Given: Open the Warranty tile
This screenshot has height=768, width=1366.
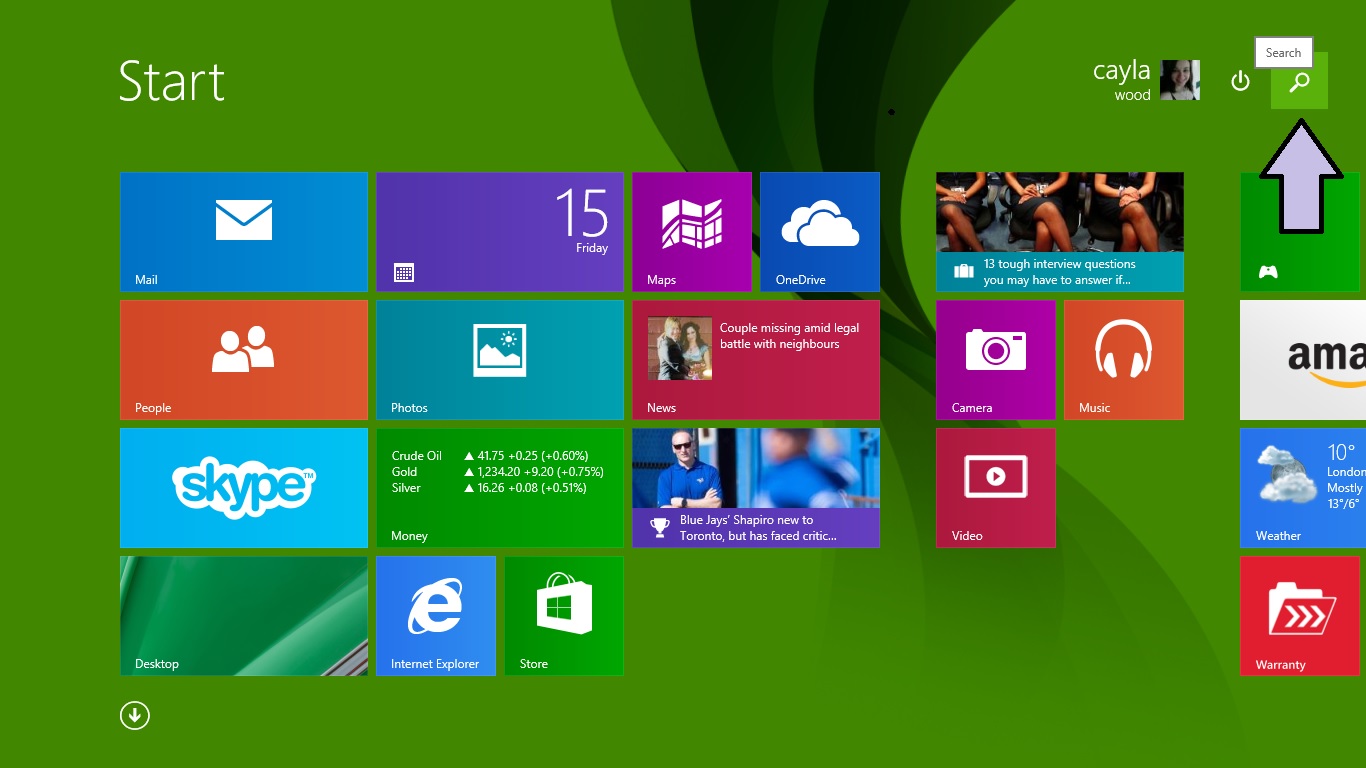Looking at the screenshot, I should (x=1300, y=616).
